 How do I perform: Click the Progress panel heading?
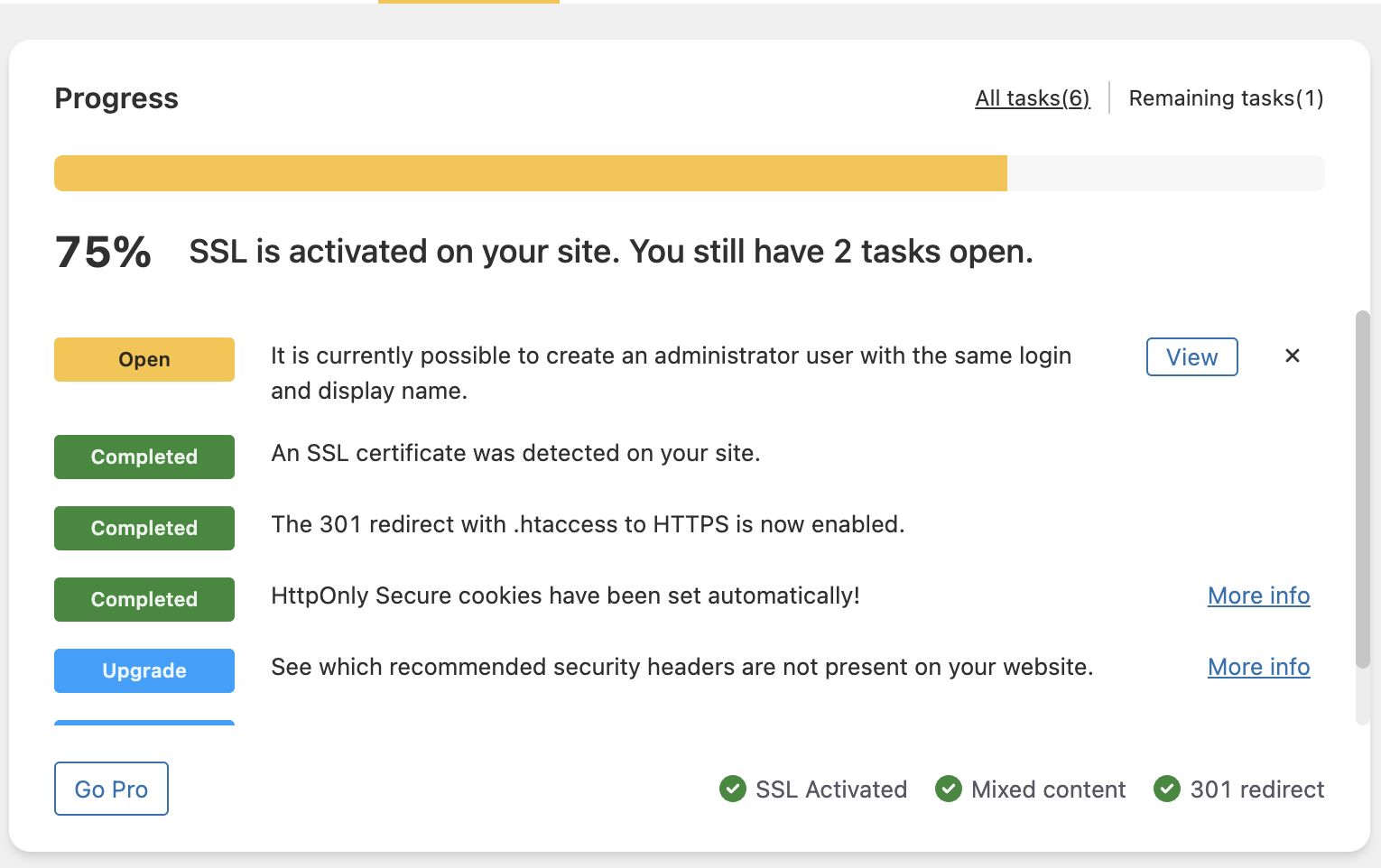tap(116, 98)
